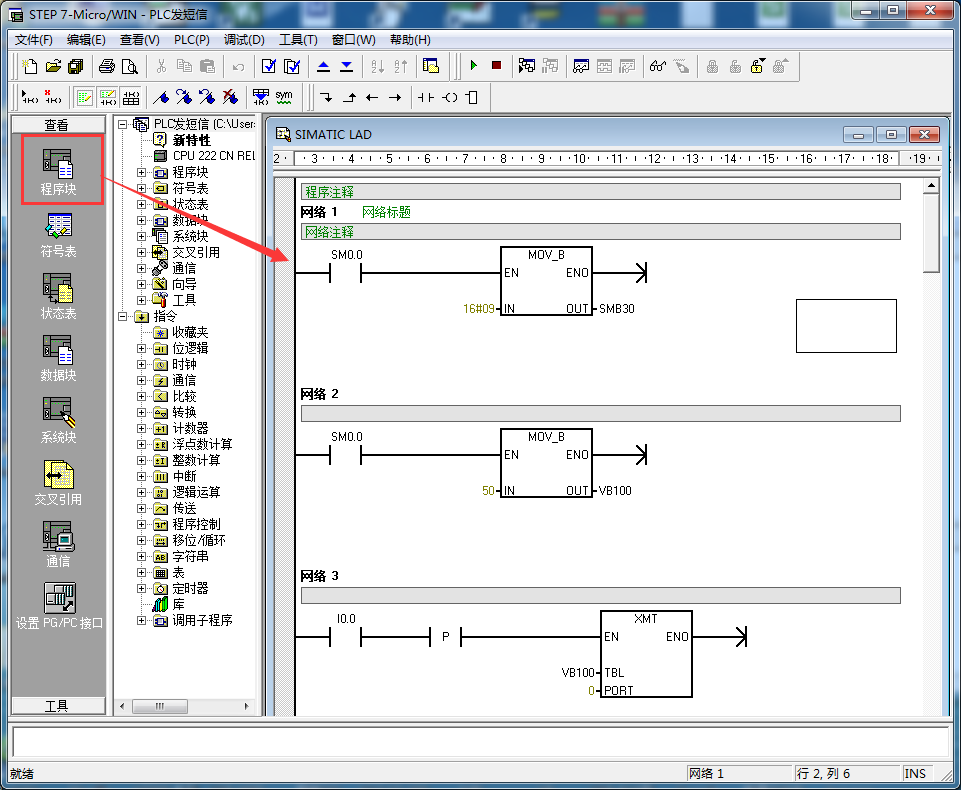Viewport: 961px width, 790px height.
Task: Print the program using the printer icon
Action: [x=107, y=66]
